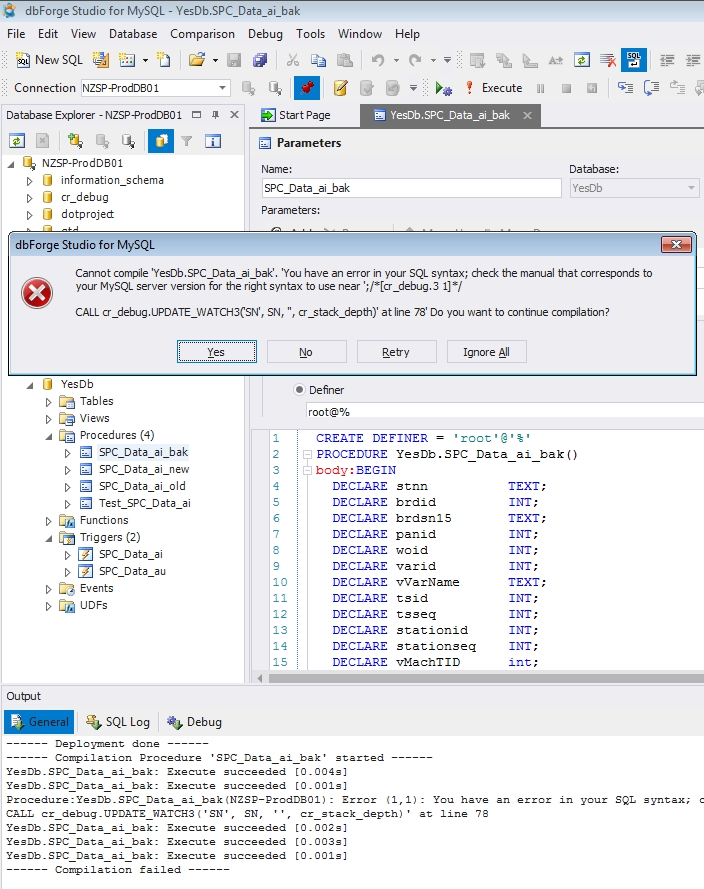
Task: Select Test_SPC_Data_ai procedure in tree
Action: click(145, 503)
